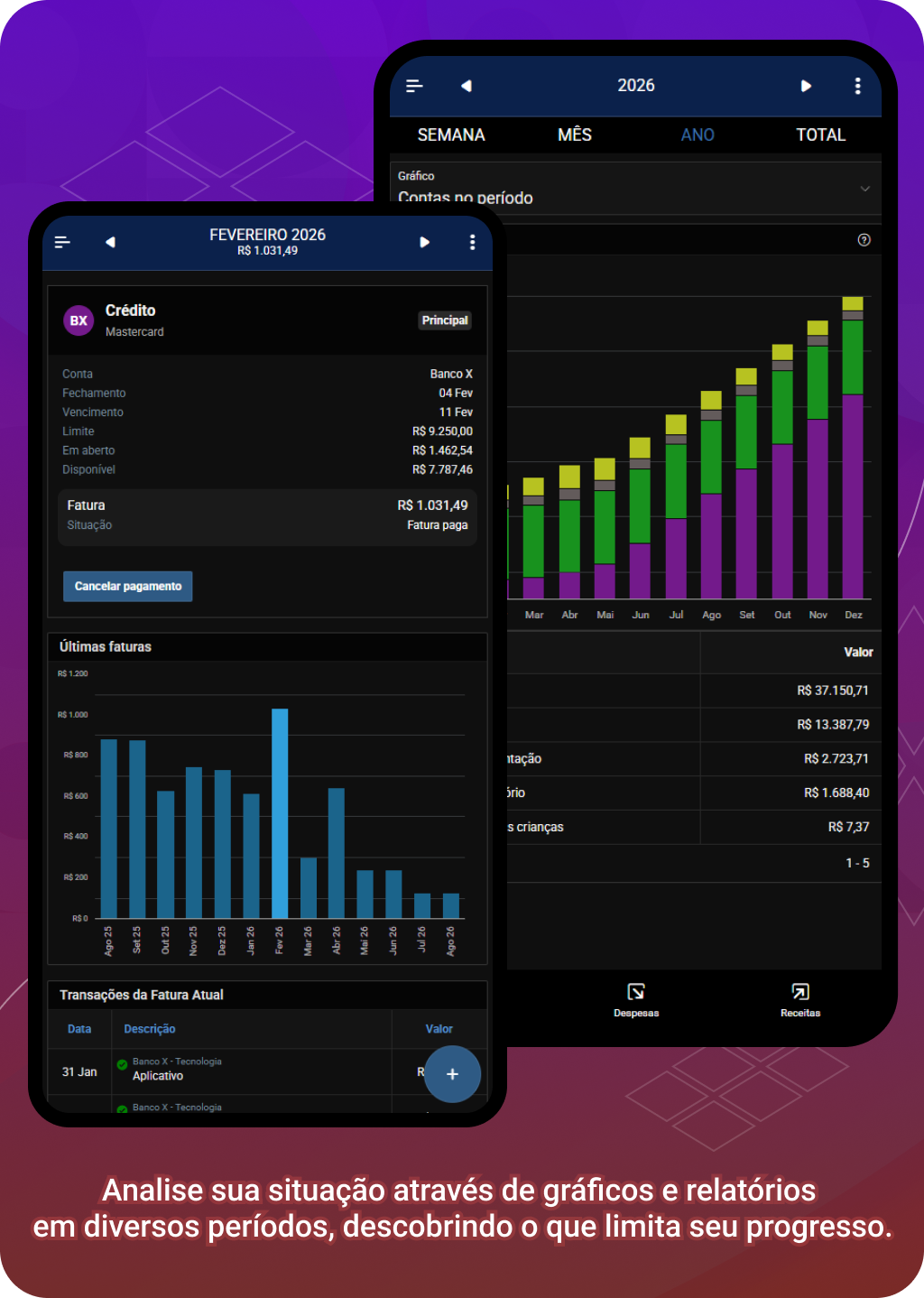The image size is (924, 1298).
Task: Go to previous month with left arrow
Action: 110,242
